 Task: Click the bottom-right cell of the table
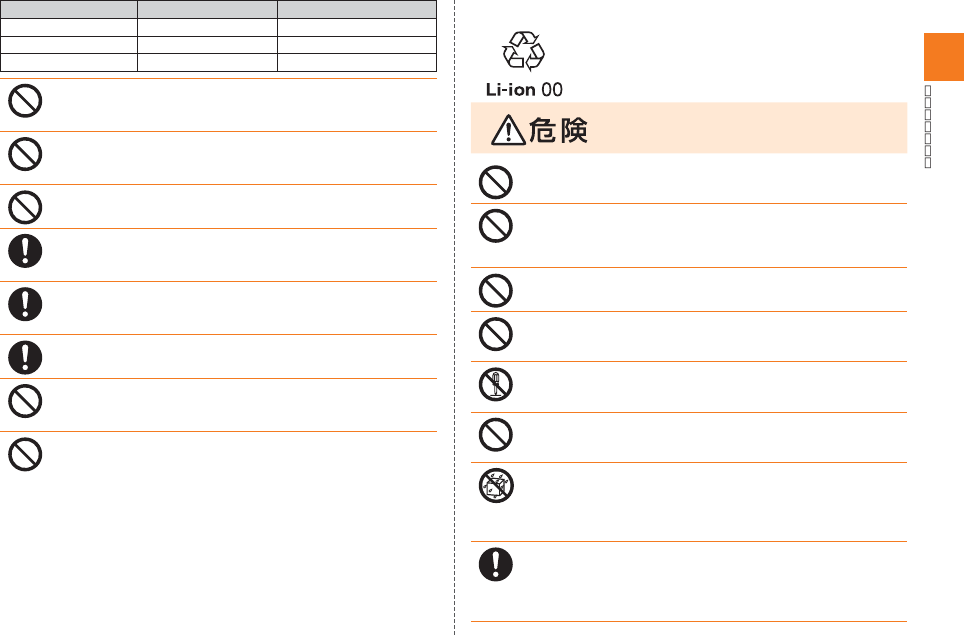356,61
